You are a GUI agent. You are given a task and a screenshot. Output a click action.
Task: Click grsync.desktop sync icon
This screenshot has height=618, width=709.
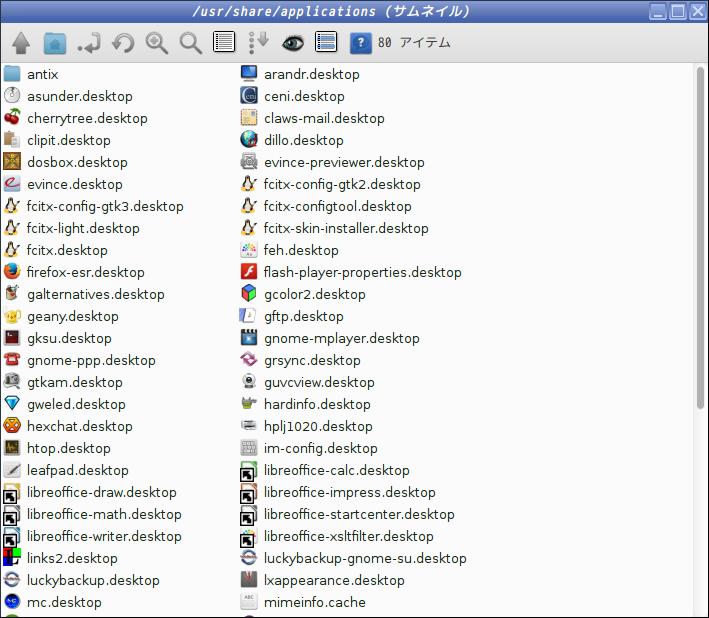click(x=249, y=360)
